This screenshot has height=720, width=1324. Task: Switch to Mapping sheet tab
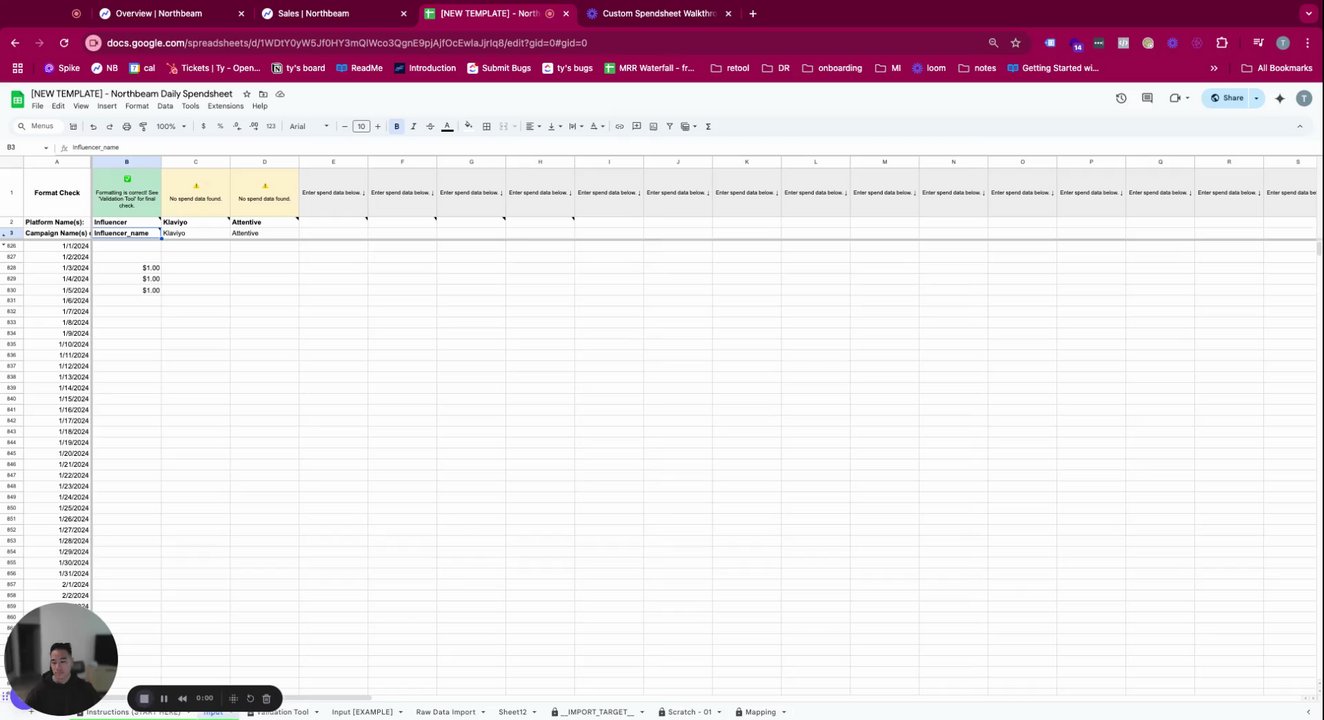[x=760, y=712]
